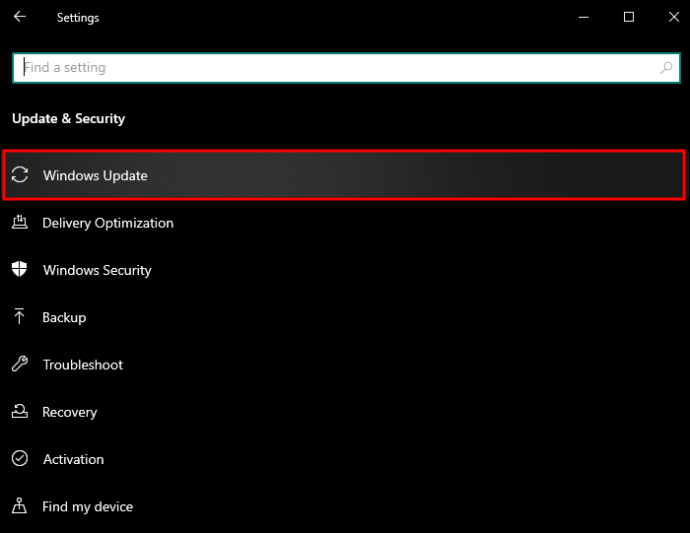The width and height of the screenshot is (690, 533).
Task: Select the Troubleshoot option
Action: pos(83,365)
